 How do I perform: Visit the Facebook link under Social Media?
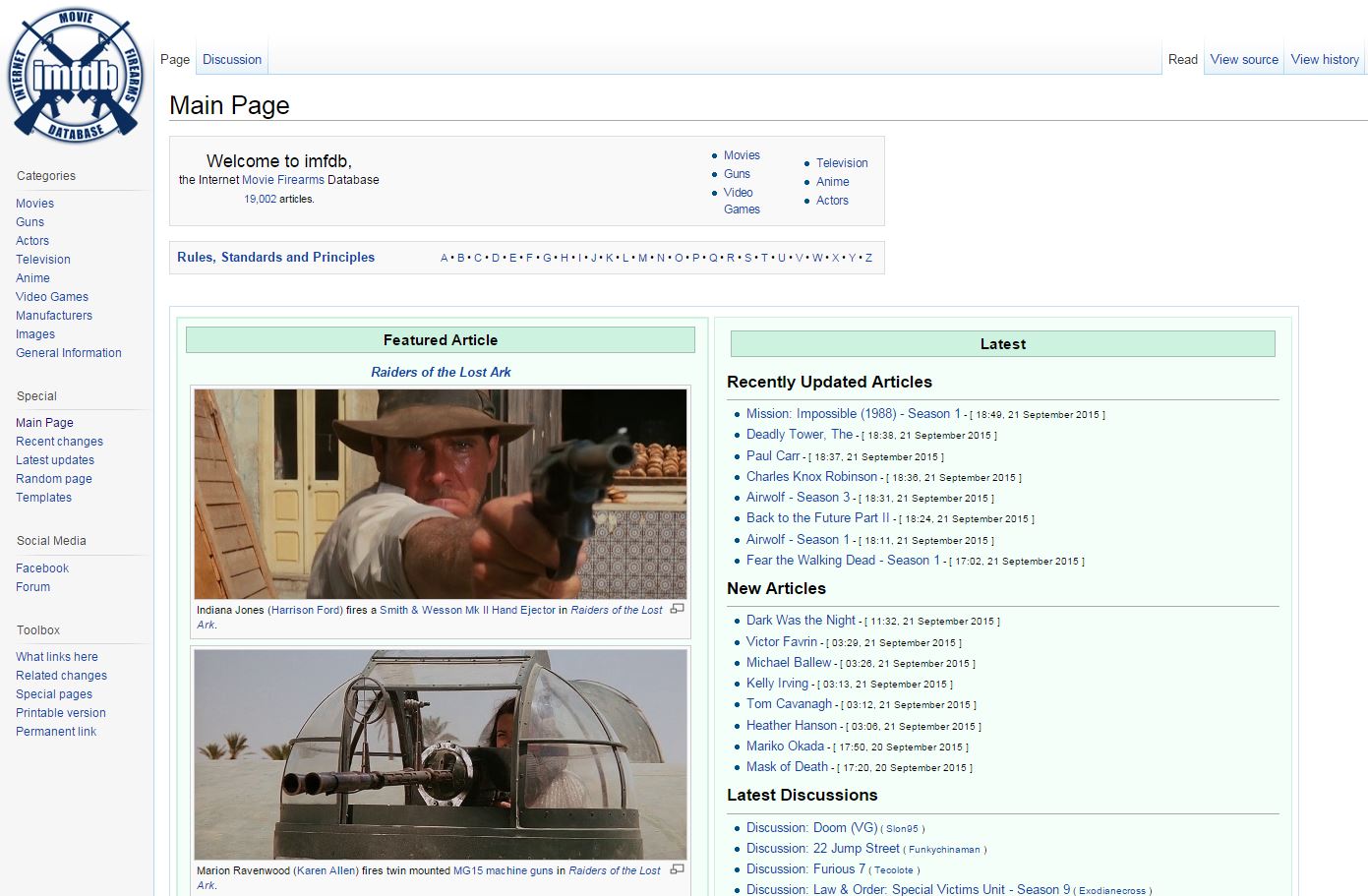[42, 568]
